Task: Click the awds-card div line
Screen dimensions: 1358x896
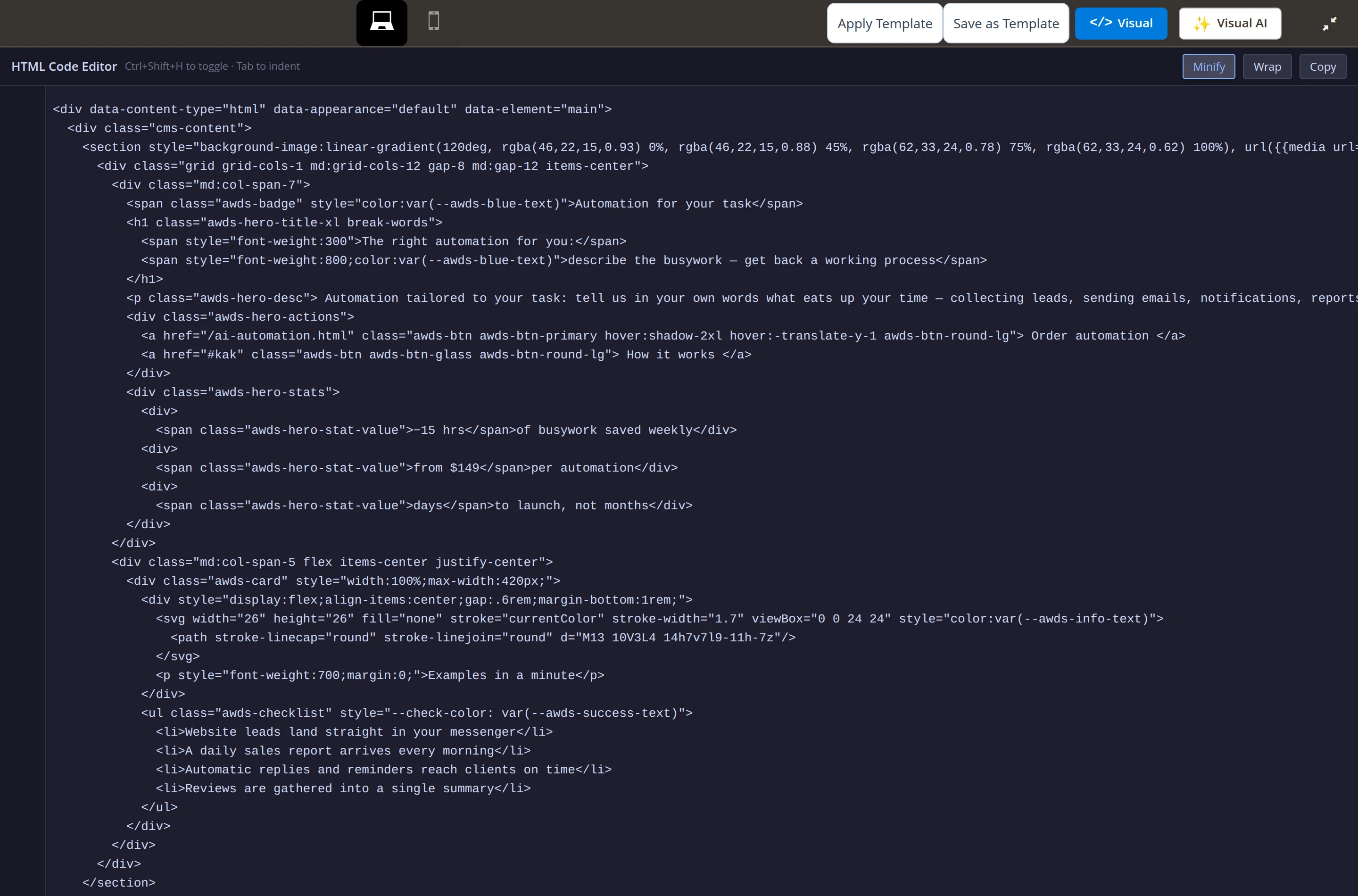Action: coord(343,581)
